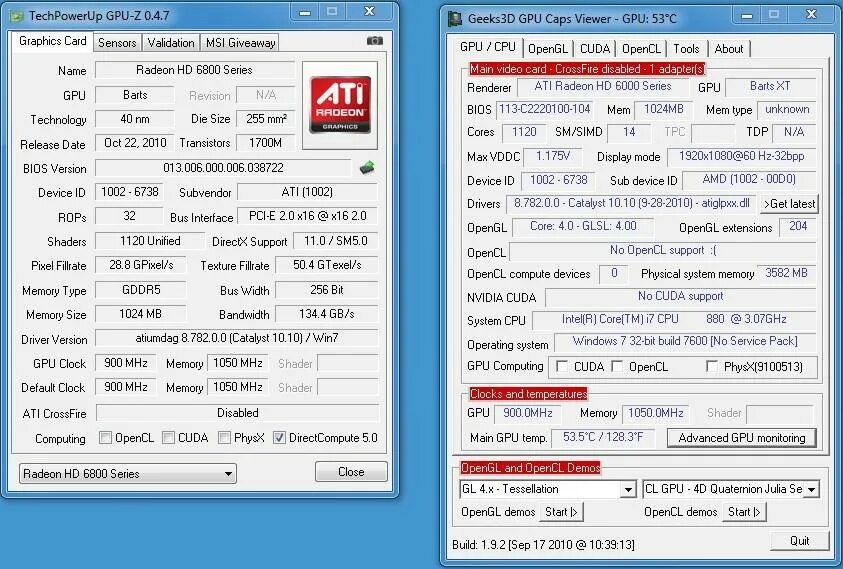
Task: Click the ATI Radeon logo in GPU-Z
Action: (340, 105)
